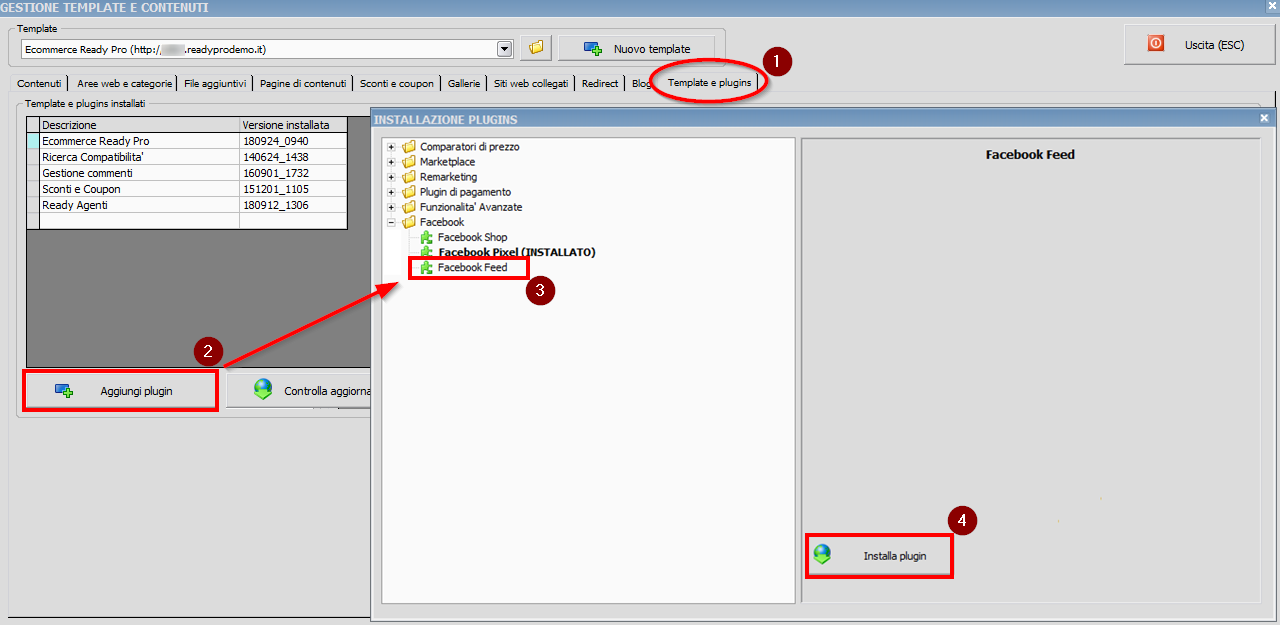Collapse the Facebook tree node
Viewport: 1280px width, 625px height.
tap(392, 222)
